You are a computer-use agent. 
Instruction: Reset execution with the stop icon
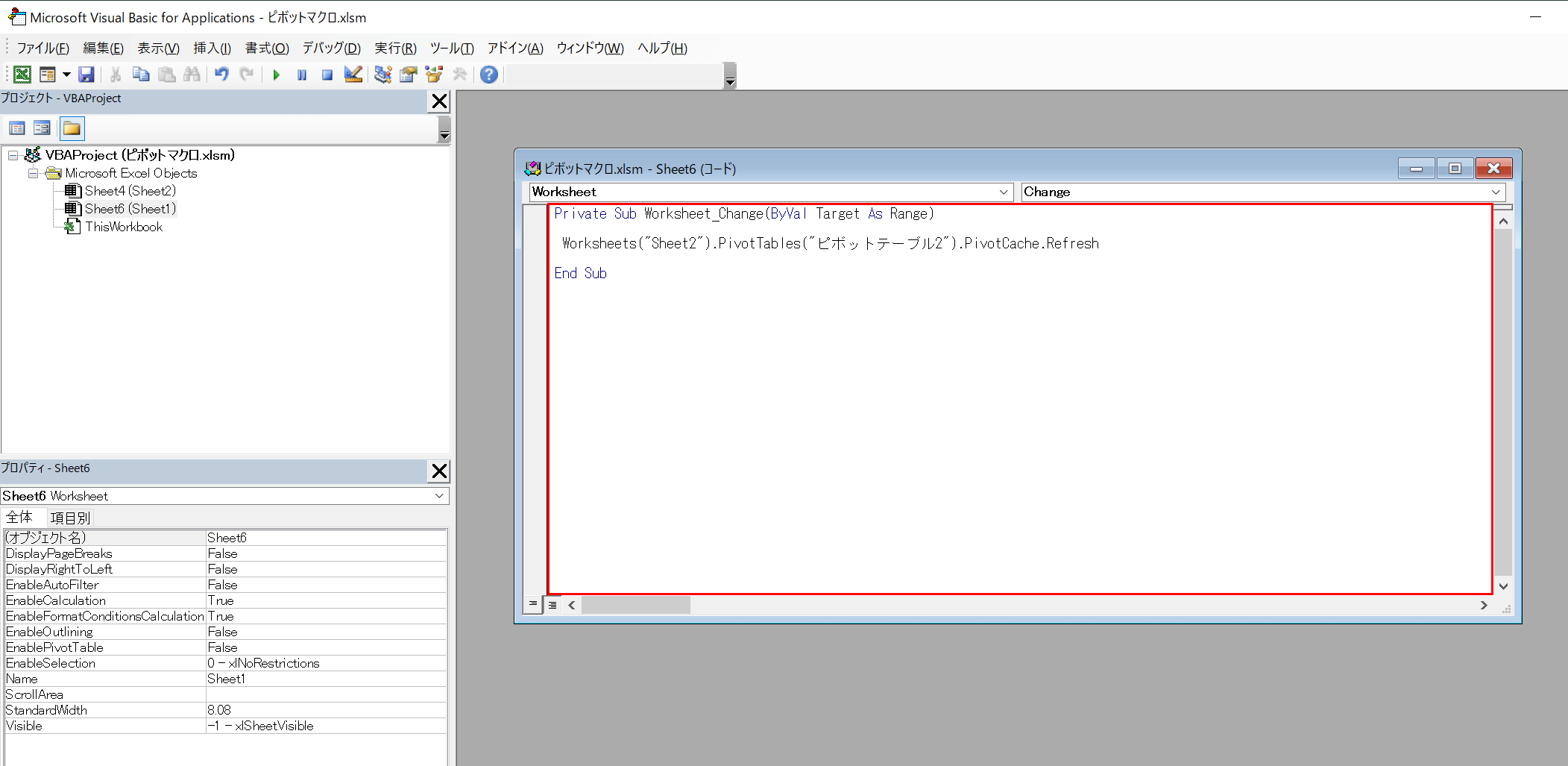pos(327,75)
